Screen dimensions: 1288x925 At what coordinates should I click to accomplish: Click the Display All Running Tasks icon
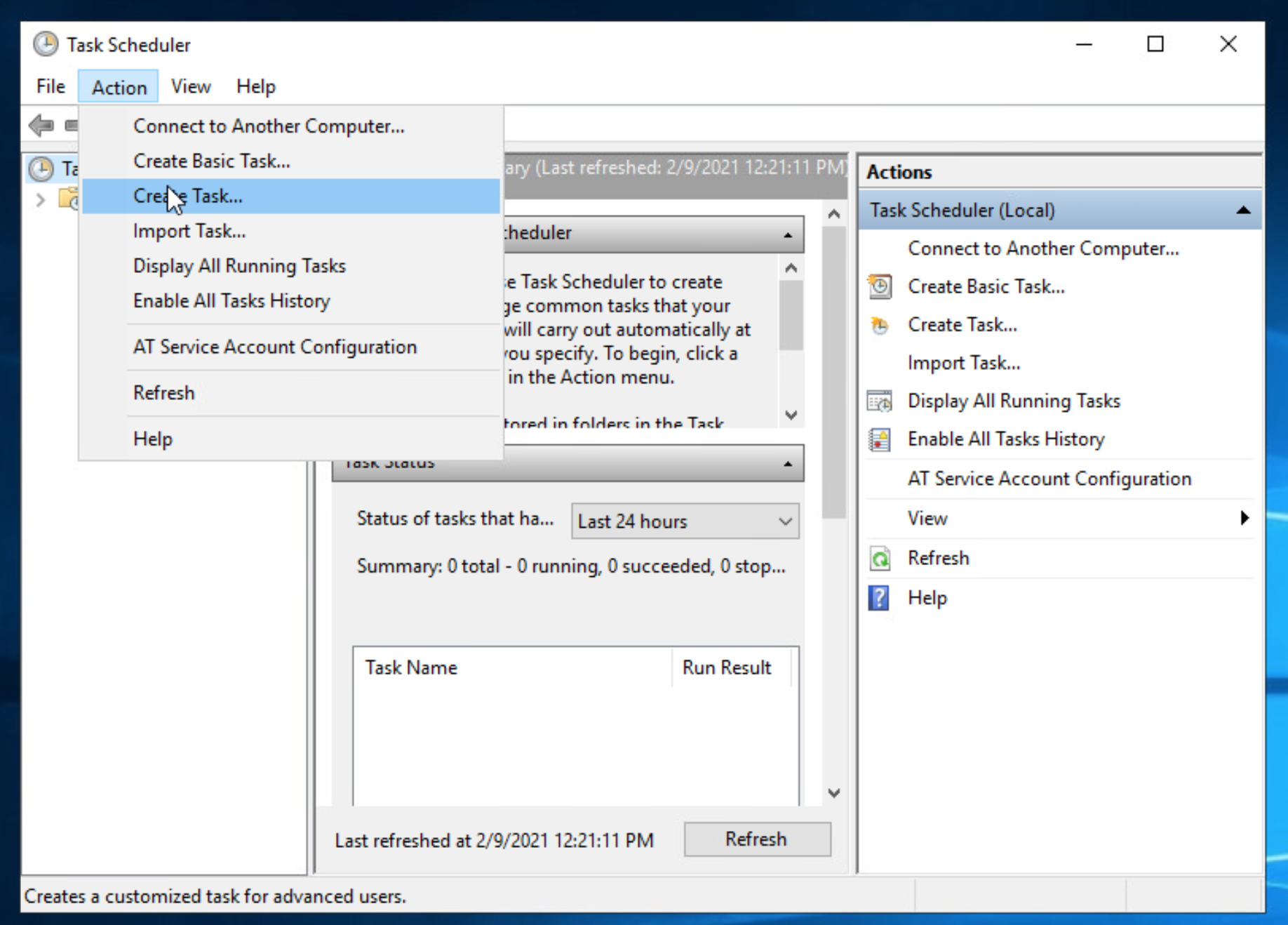click(880, 401)
